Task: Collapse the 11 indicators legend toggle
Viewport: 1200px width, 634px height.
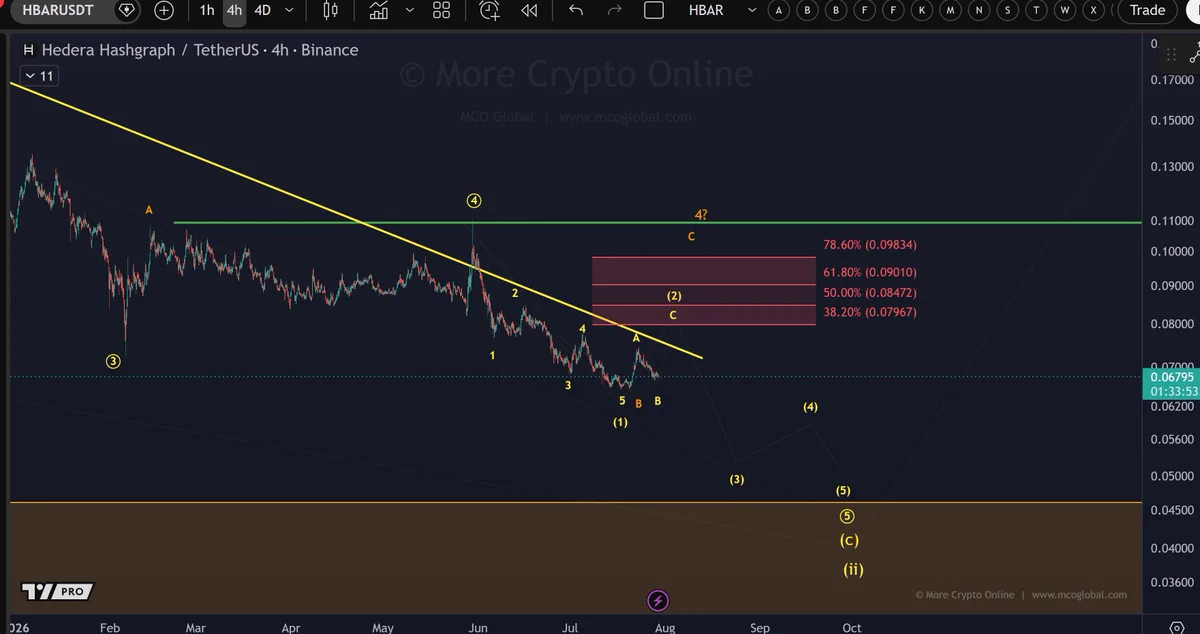Action: point(40,76)
